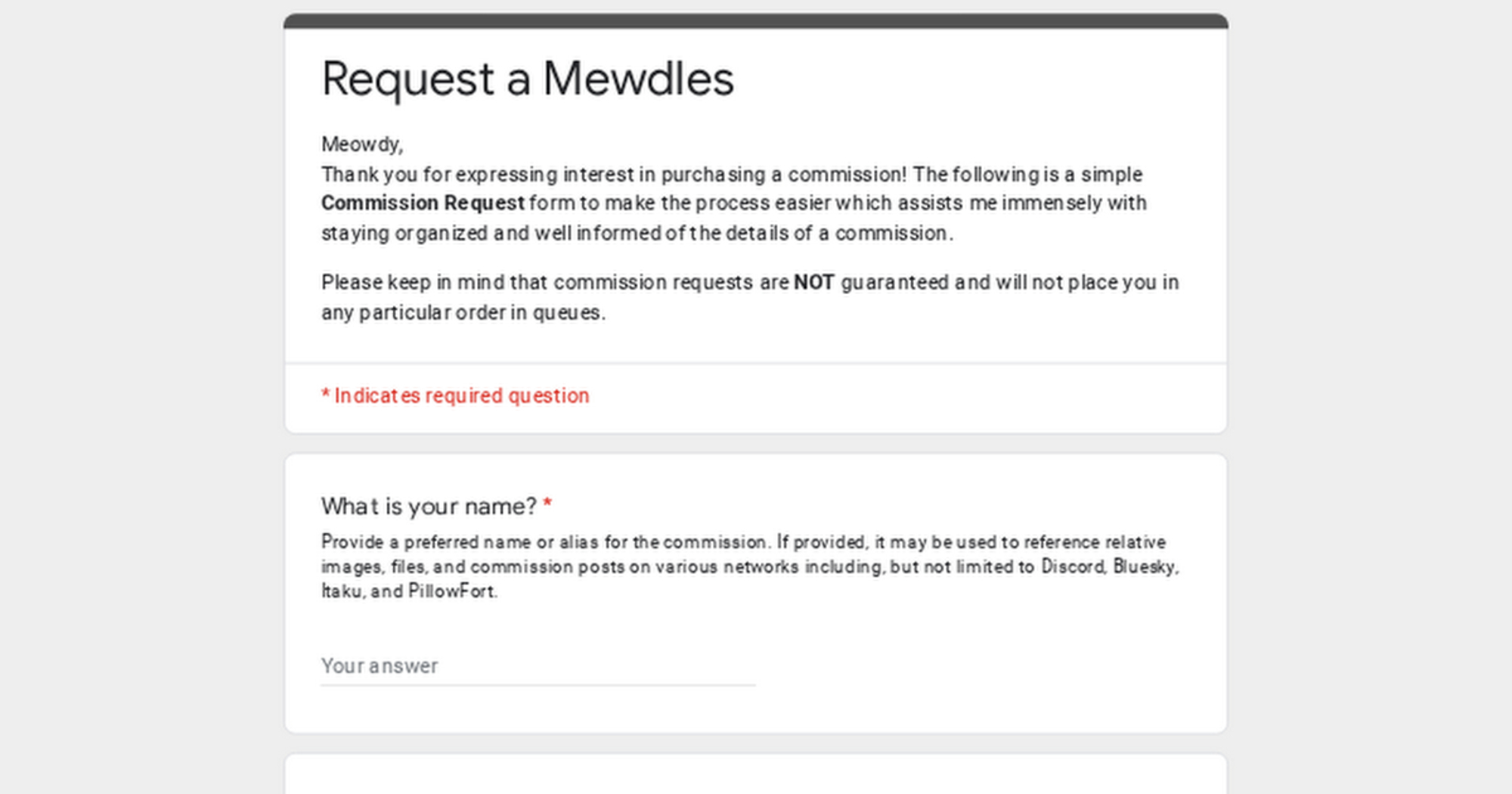The width and height of the screenshot is (1512, 794).
Task: Click the "Please keep in mind" paragraph
Action: click(748, 283)
